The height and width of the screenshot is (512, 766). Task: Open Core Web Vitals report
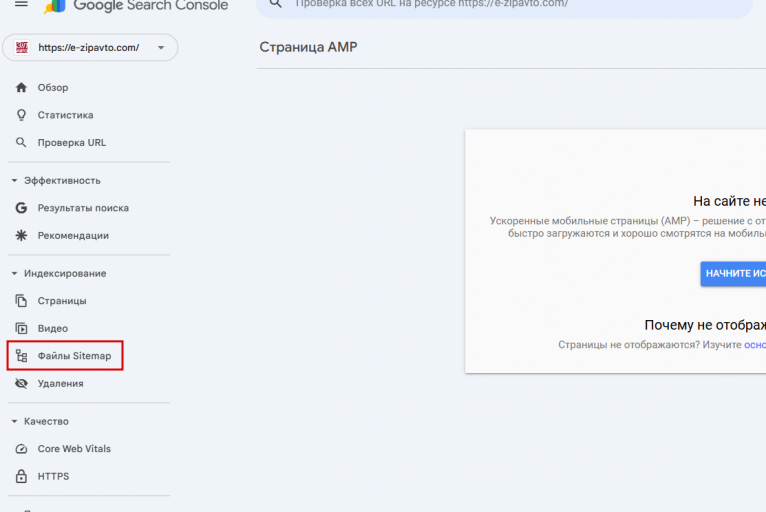point(74,448)
